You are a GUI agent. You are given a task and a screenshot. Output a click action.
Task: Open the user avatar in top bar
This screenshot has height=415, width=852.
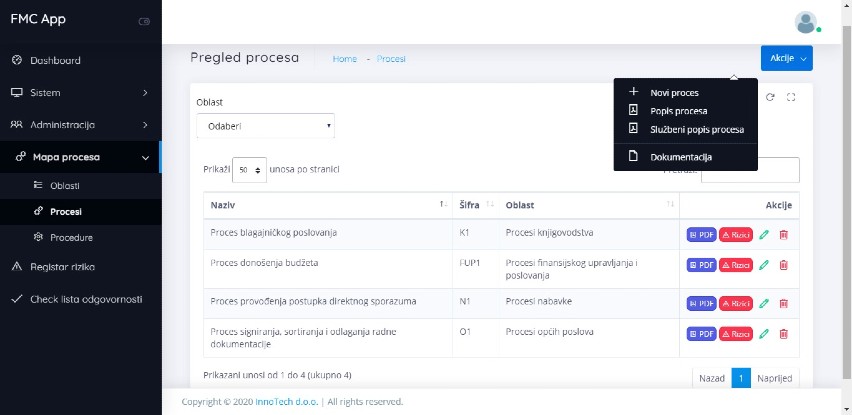[x=805, y=22]
